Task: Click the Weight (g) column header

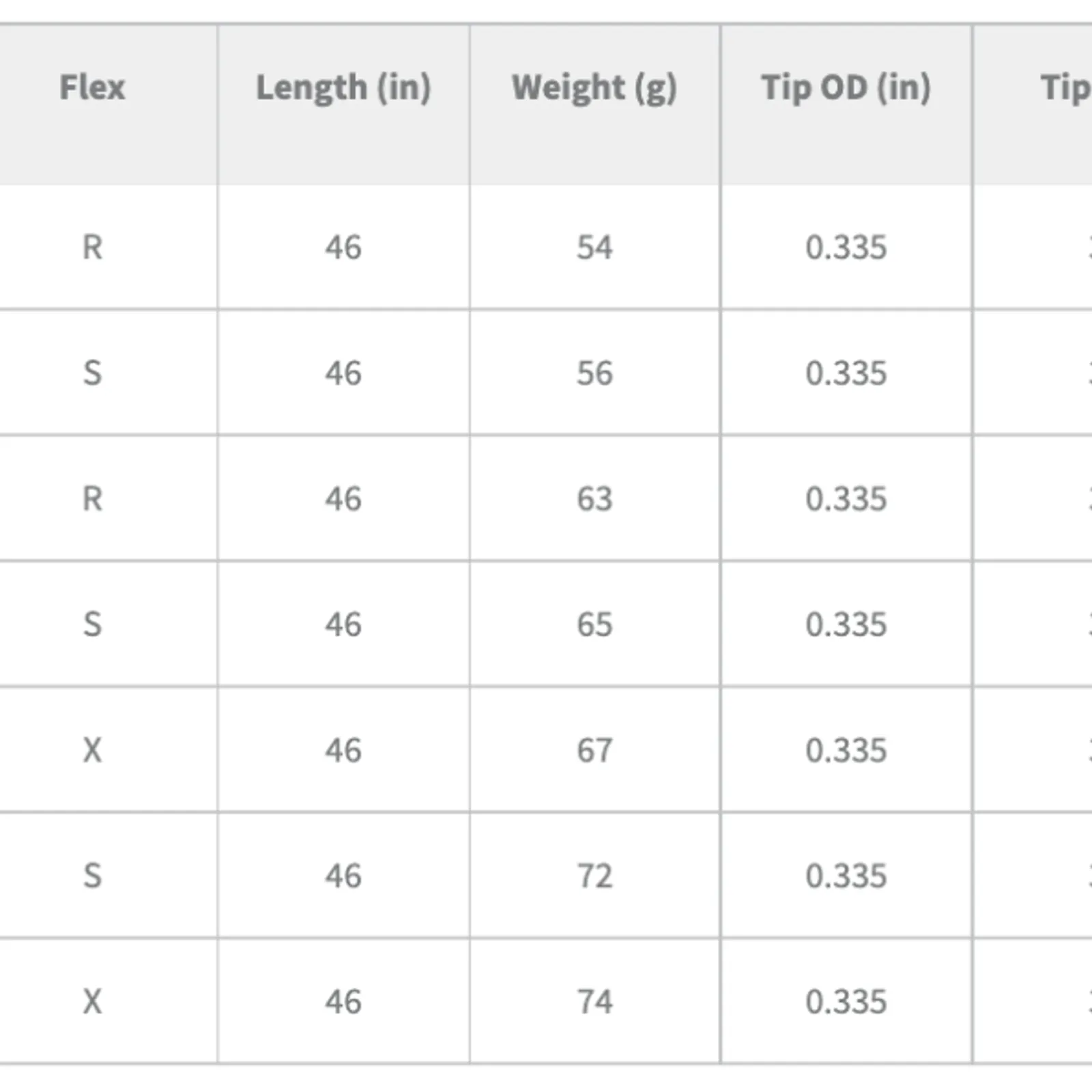Action: (594, 87)
